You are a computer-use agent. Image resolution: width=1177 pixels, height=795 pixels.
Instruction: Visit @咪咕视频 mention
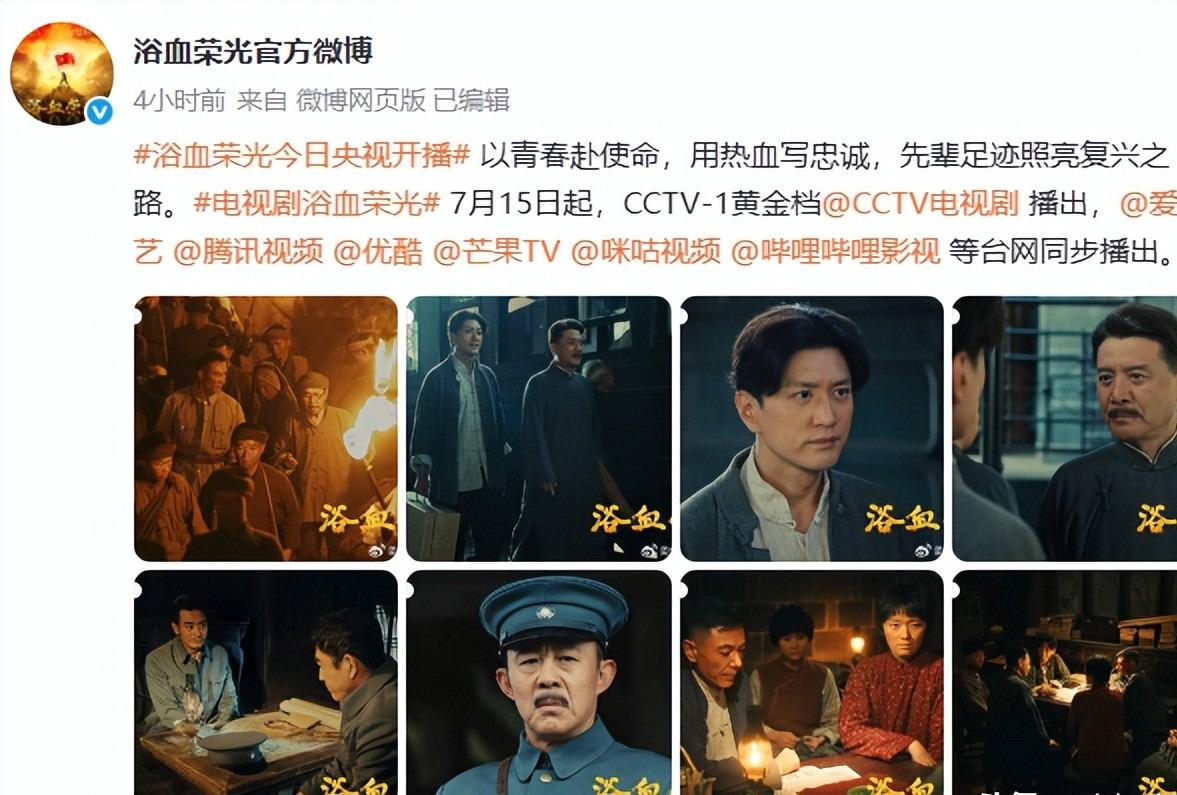point(646,251)
